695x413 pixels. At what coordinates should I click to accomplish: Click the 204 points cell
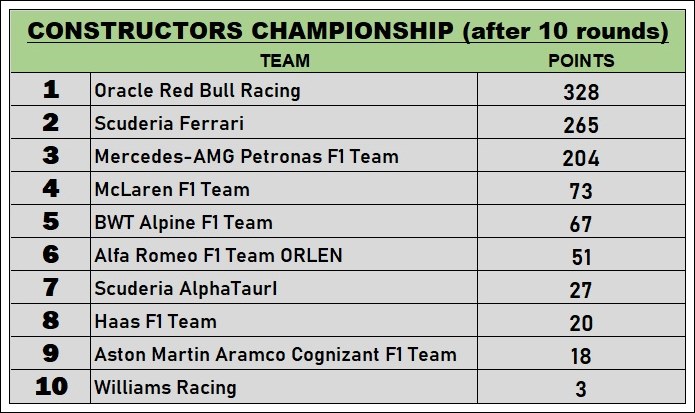point(581,158)
